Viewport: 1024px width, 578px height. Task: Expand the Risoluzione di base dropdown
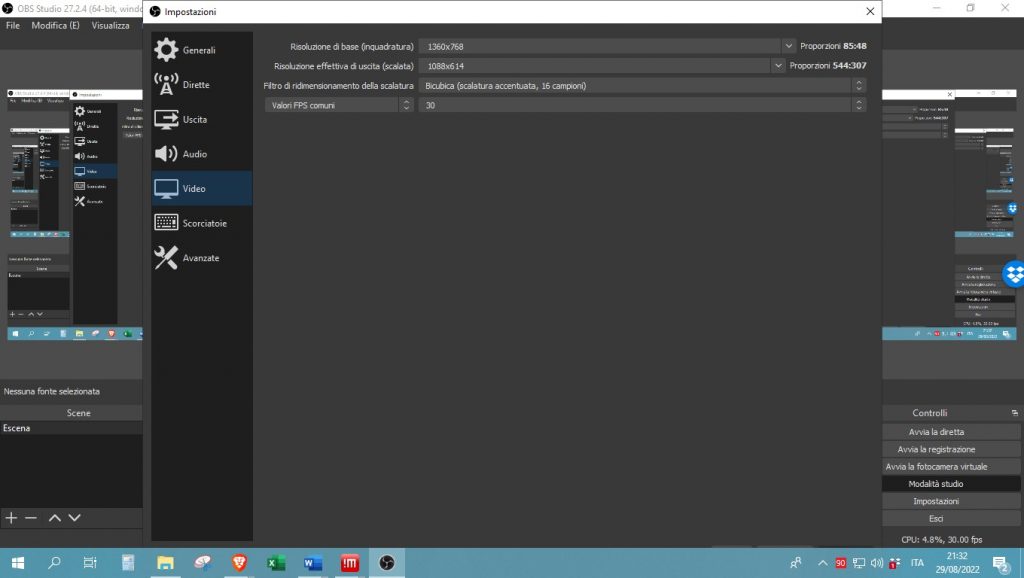click(788, 46)
